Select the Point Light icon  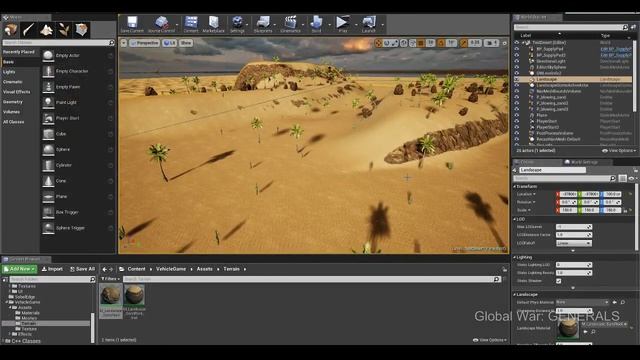[48, 102]
